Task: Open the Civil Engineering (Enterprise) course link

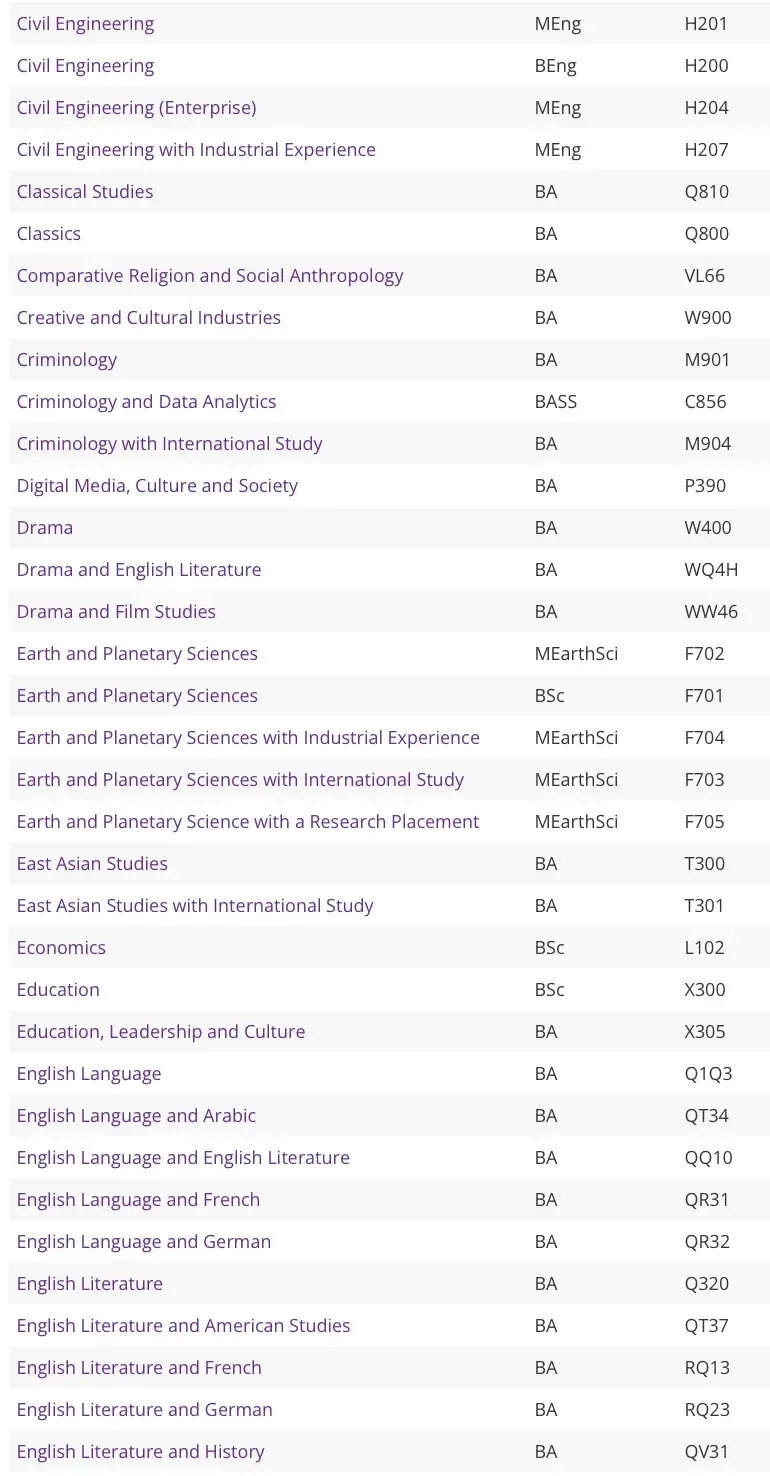Action: [136, 108]
